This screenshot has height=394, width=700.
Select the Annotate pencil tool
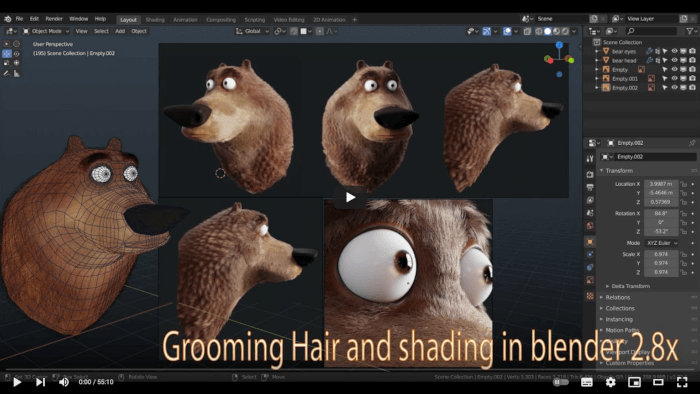coord(6,73)
